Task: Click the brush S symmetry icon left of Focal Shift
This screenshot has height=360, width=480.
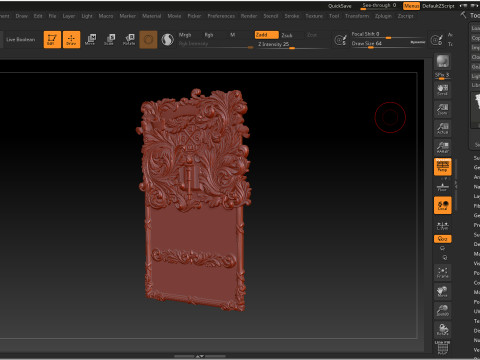Action: (340, 40)
